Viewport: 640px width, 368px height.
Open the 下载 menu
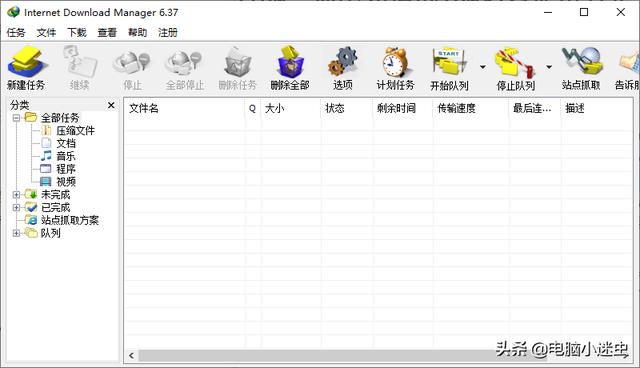click(77, 32)
